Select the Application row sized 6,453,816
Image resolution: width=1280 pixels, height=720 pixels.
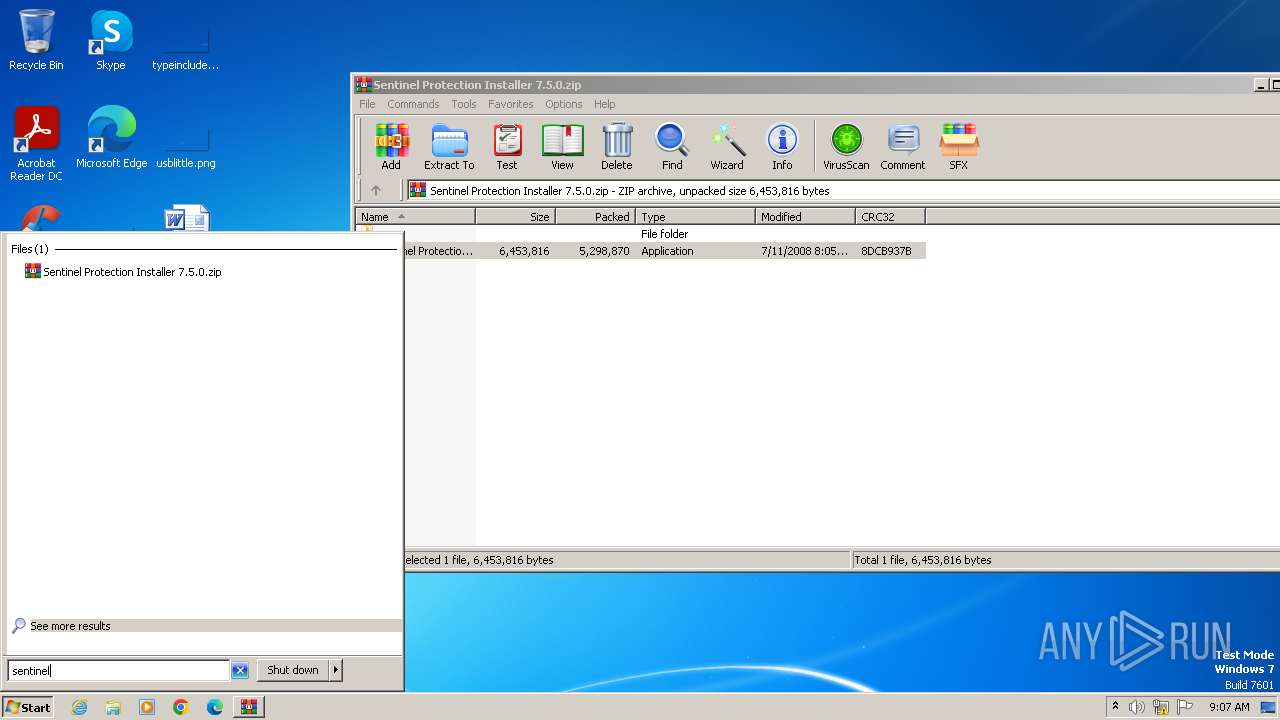tap(664, 251)
